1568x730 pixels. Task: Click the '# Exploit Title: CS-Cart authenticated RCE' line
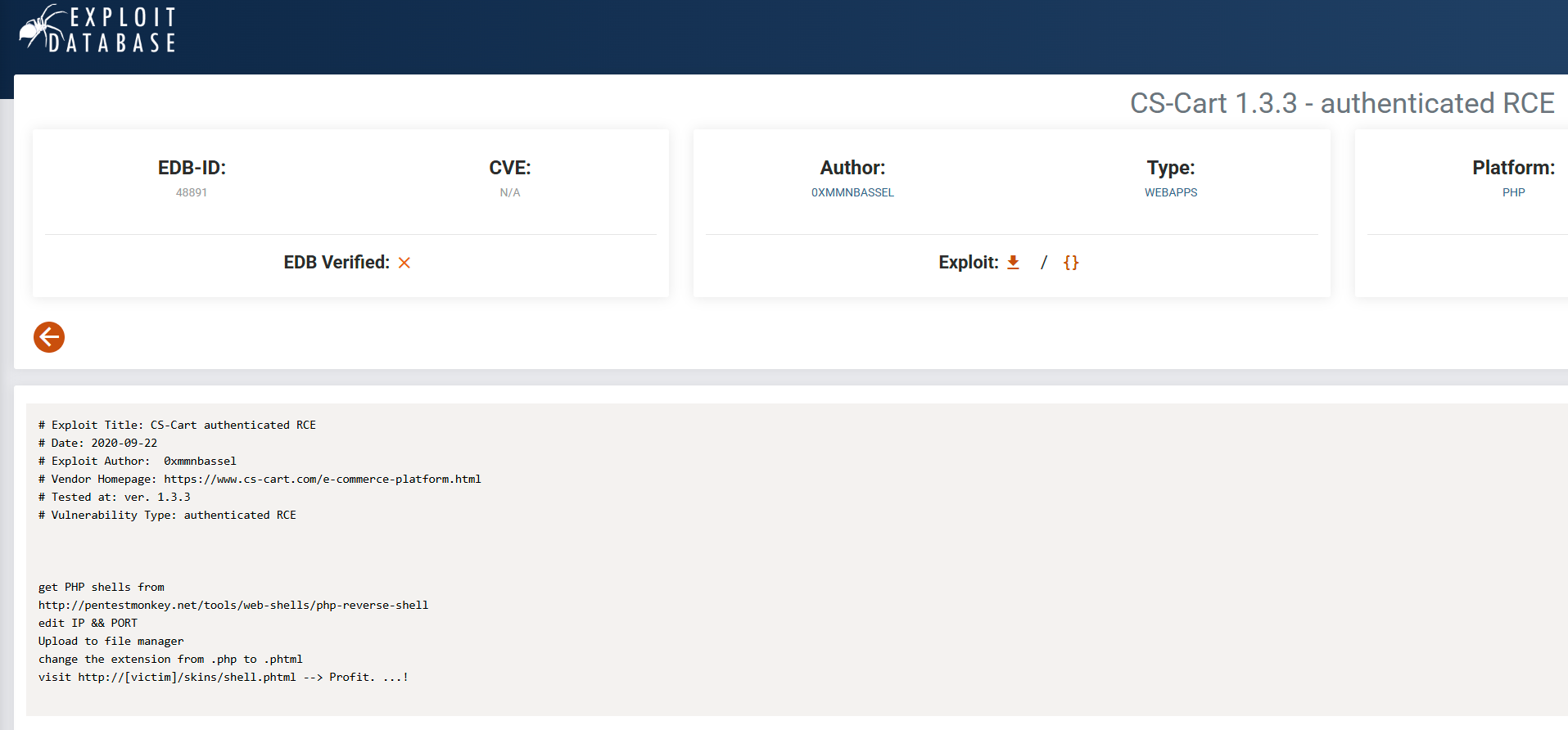177,425
